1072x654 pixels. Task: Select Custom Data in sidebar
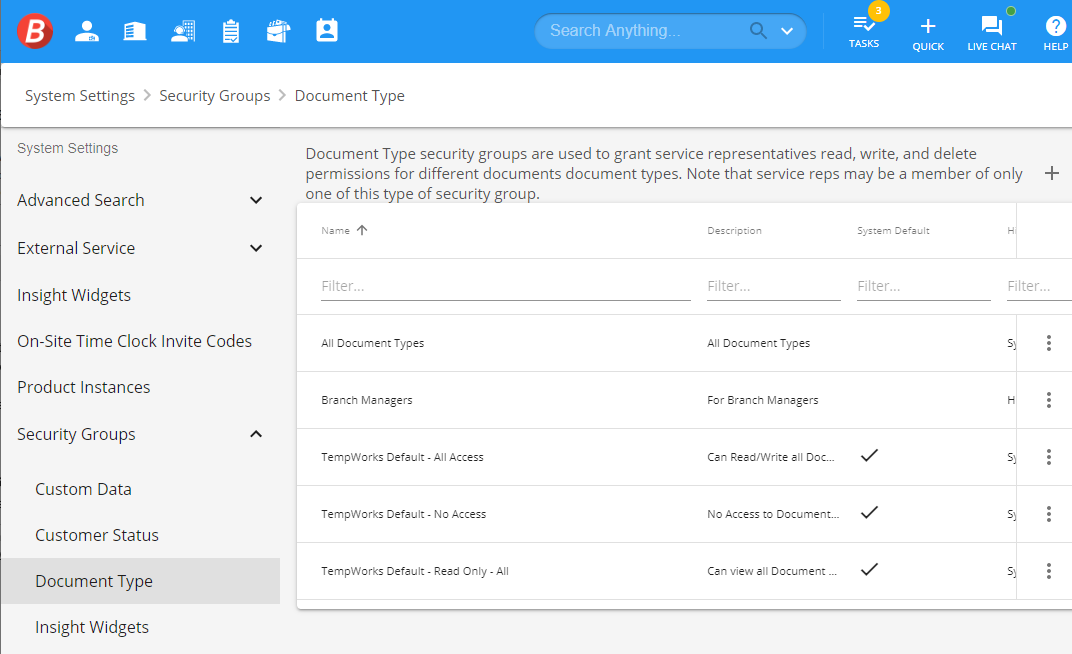[x=83, y=489]
